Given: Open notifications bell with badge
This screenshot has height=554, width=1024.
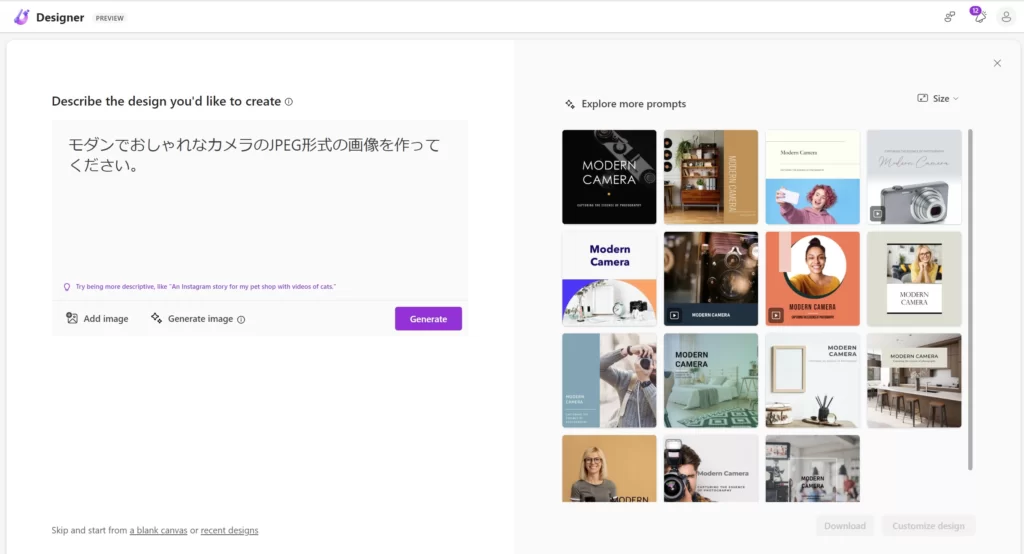Looking at the screenshot, I should [x=979, y=16].
